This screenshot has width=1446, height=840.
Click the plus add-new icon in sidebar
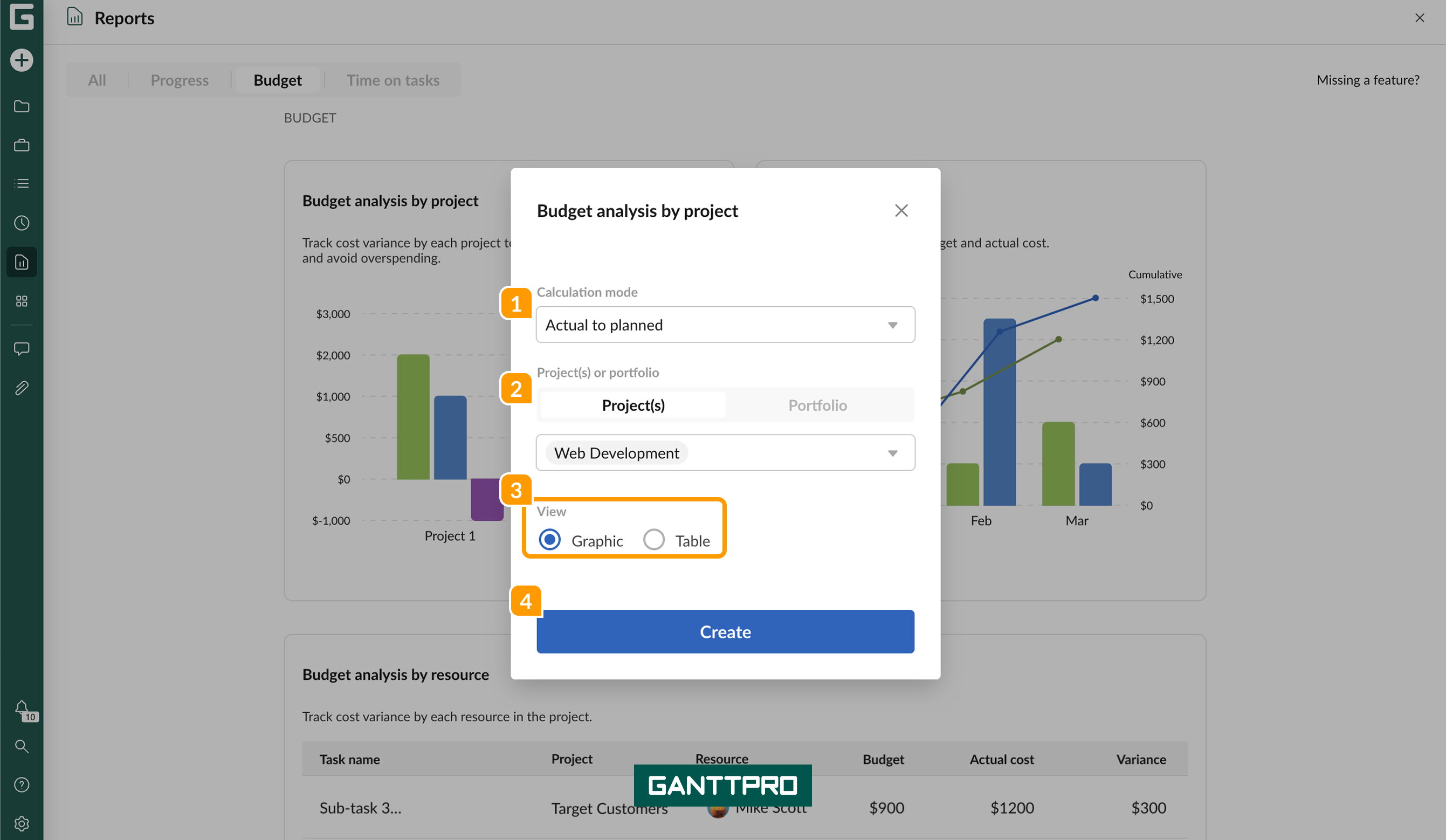pos(21,60)
